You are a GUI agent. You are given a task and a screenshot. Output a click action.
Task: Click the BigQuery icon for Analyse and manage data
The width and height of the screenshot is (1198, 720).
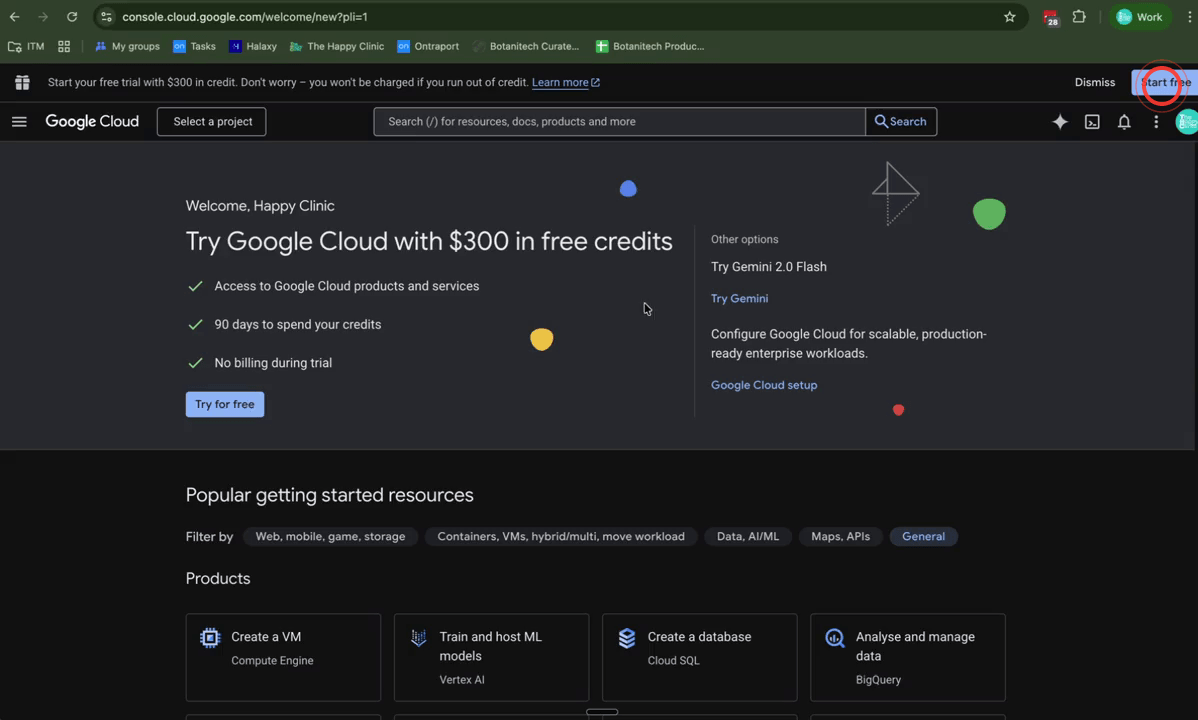click(x=834, y=637)
